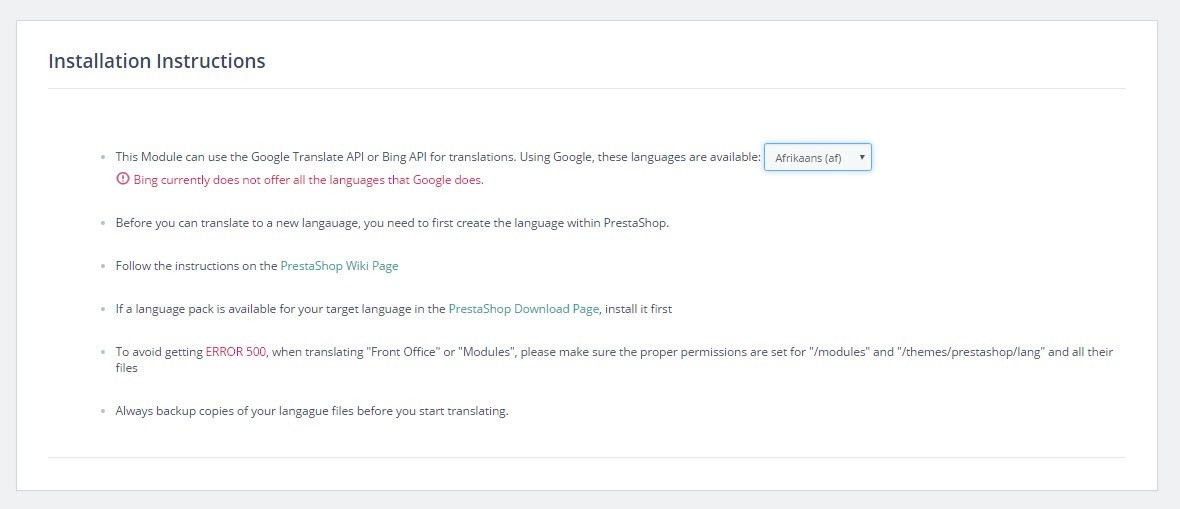
Task: Click the Installation Instructions heading
Action: coord(157,61)
